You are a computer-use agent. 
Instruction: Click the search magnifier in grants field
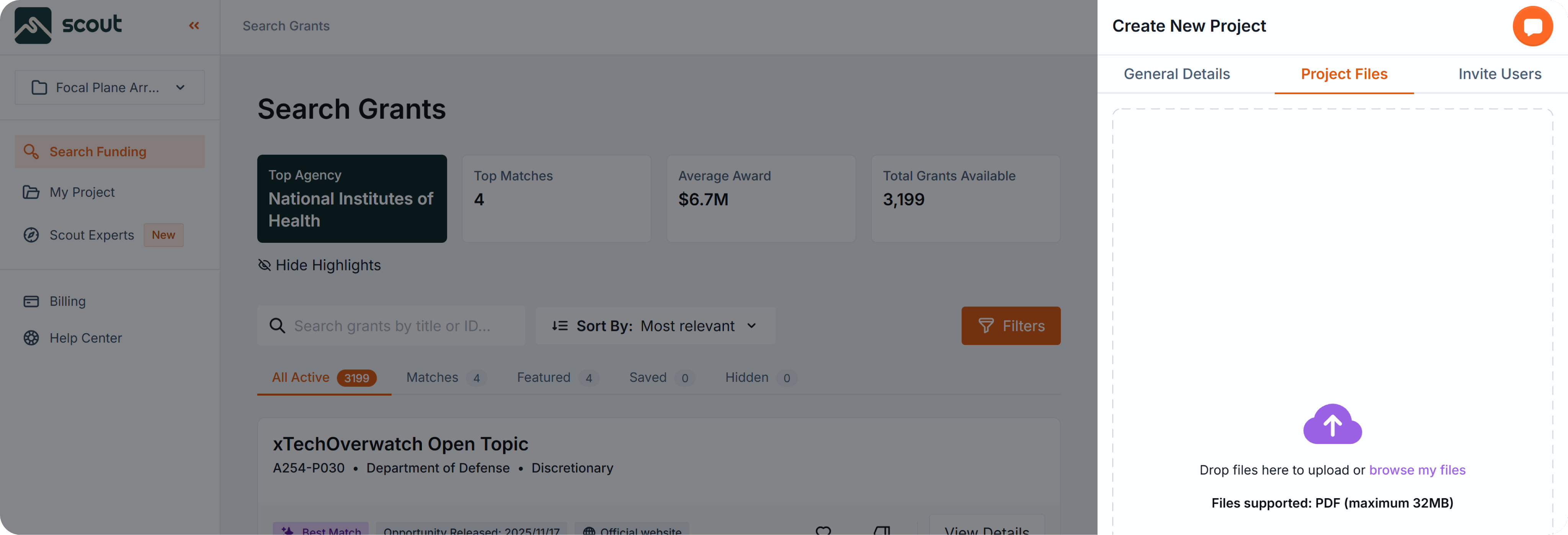click(x=277, y=326)
